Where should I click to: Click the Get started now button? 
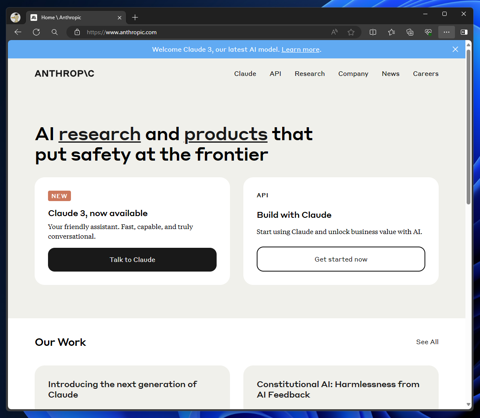click(x=341, y=259)
